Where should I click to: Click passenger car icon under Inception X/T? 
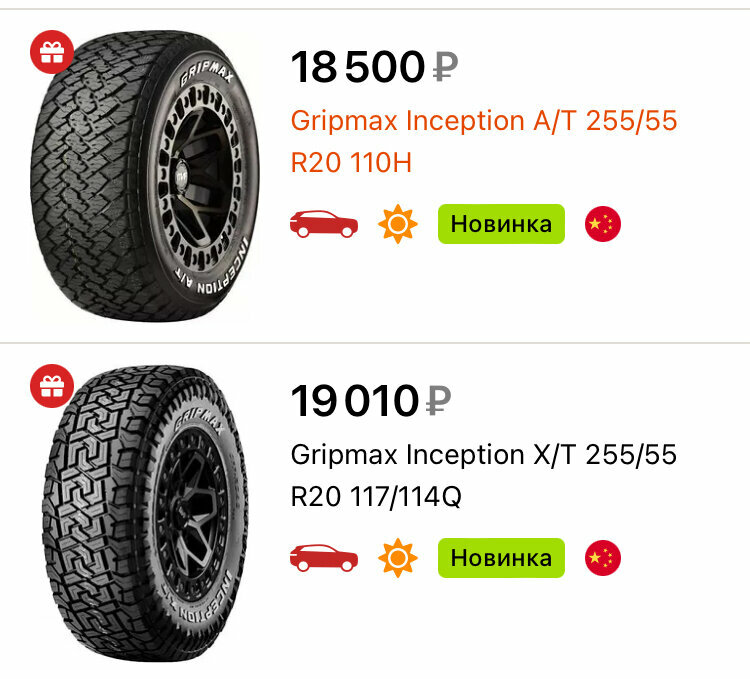pos(323,558)
